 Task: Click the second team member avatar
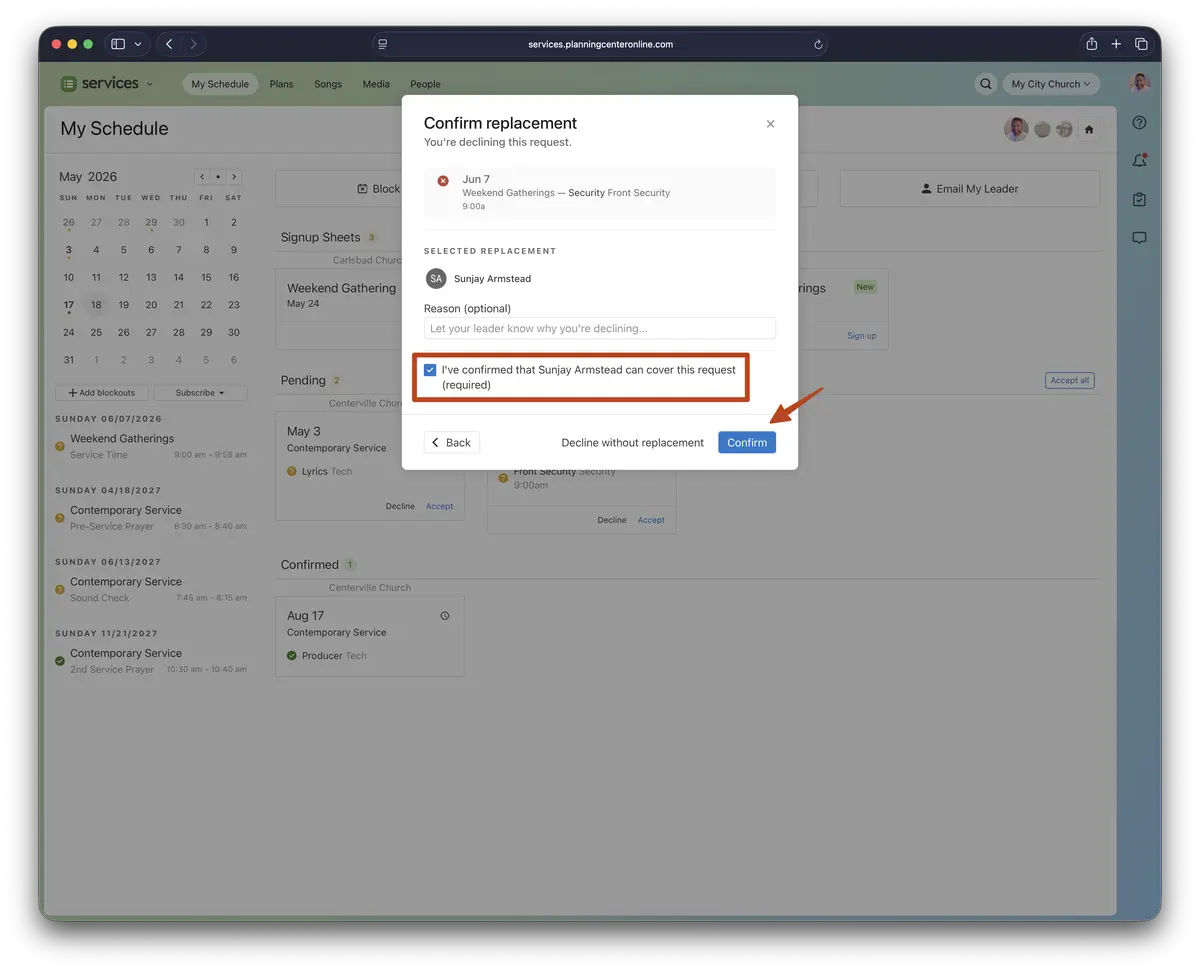[1042, 129]
